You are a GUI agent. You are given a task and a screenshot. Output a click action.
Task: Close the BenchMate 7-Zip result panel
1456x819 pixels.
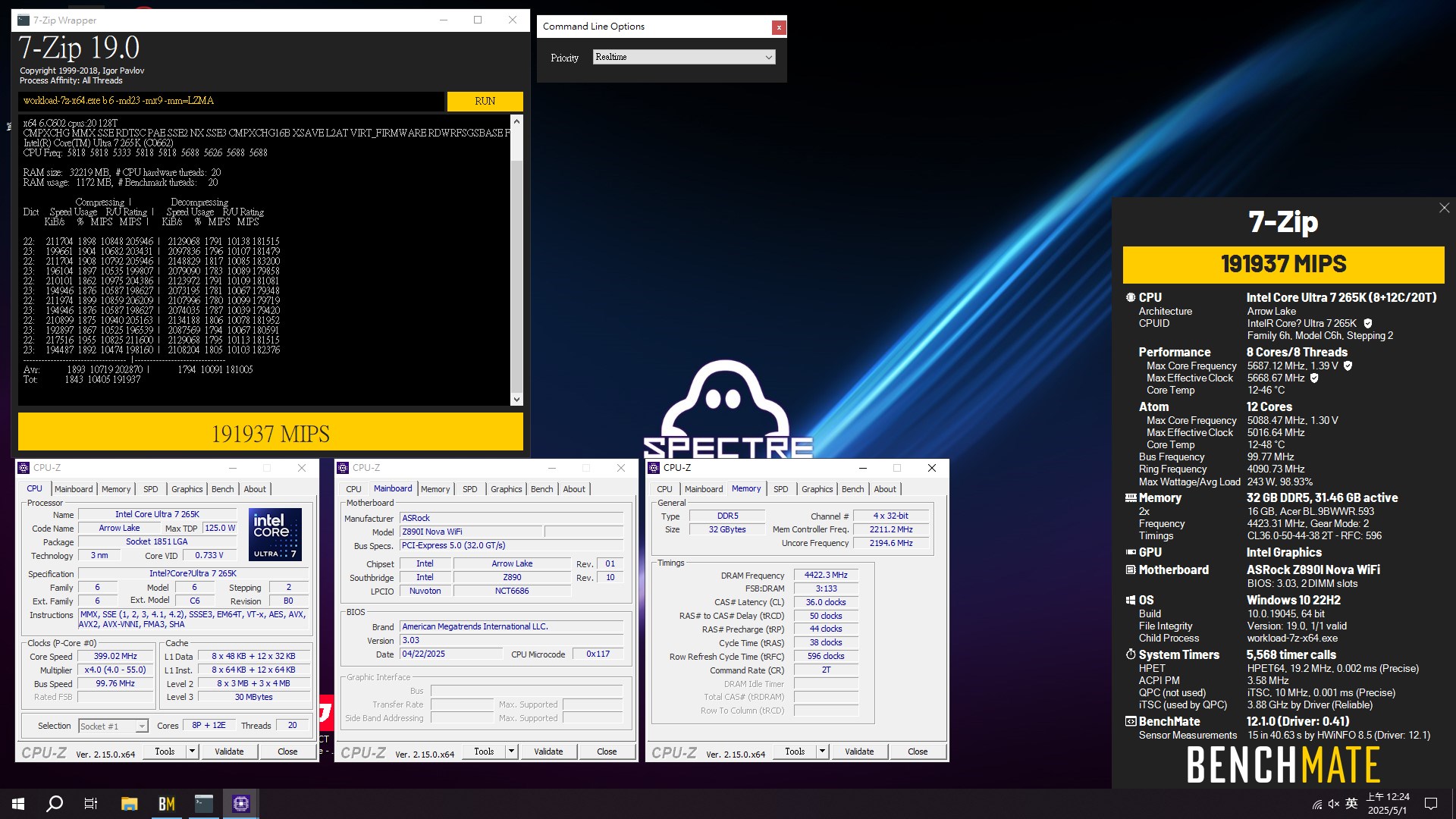(1444, 208)
